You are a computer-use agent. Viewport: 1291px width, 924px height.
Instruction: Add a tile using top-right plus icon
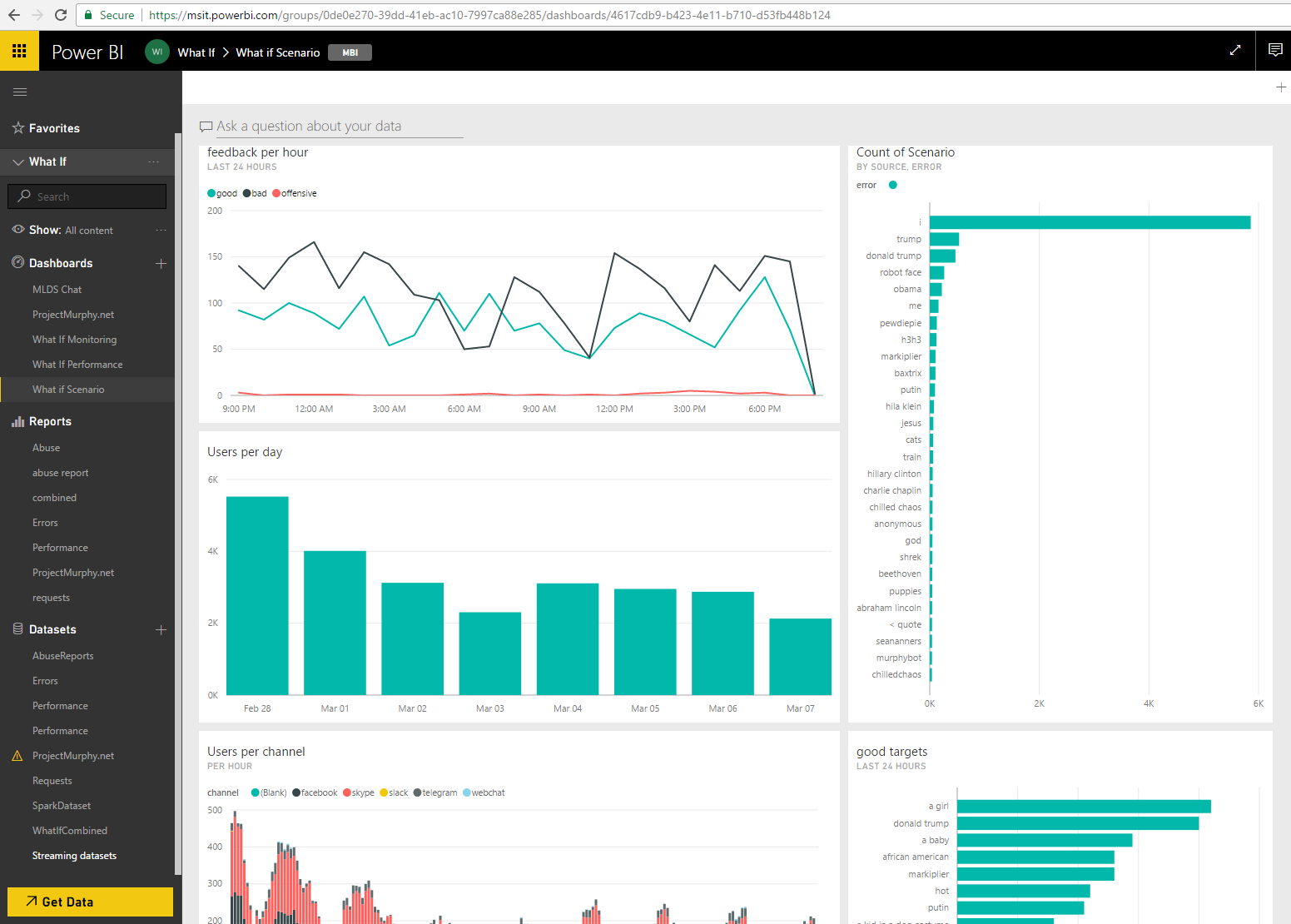[1280, 87]
